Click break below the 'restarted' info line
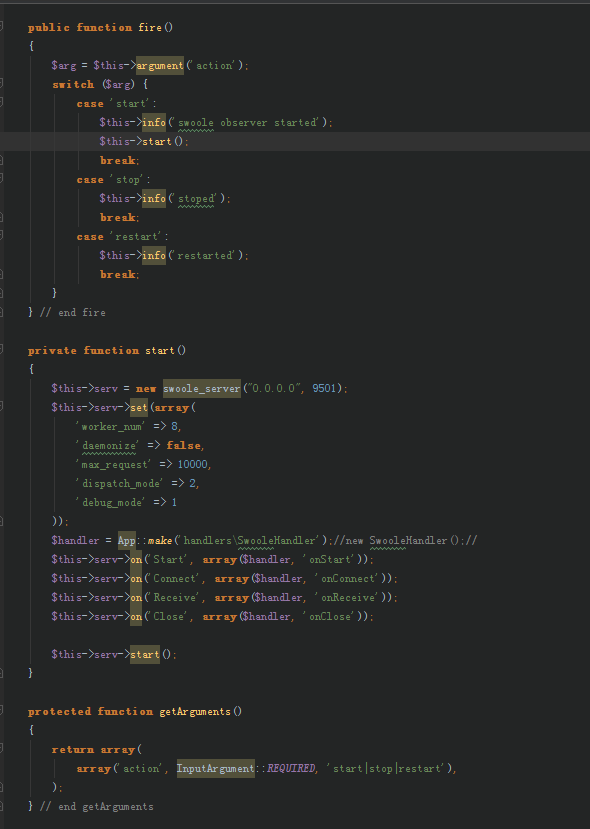This screenshot has width=590, height=829. [119, 275]
